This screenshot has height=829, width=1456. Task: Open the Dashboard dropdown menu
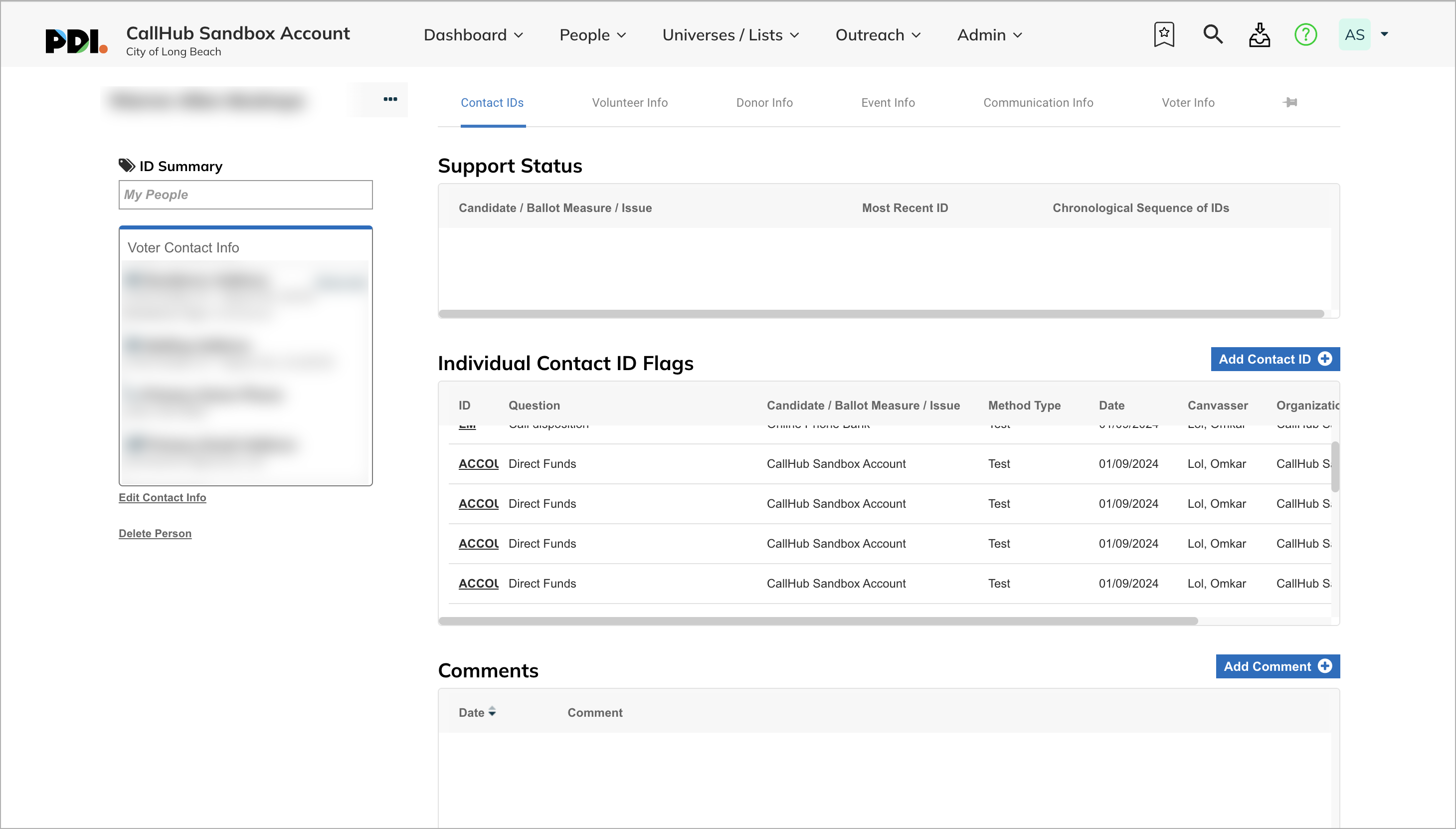click(x=473, y=35)
